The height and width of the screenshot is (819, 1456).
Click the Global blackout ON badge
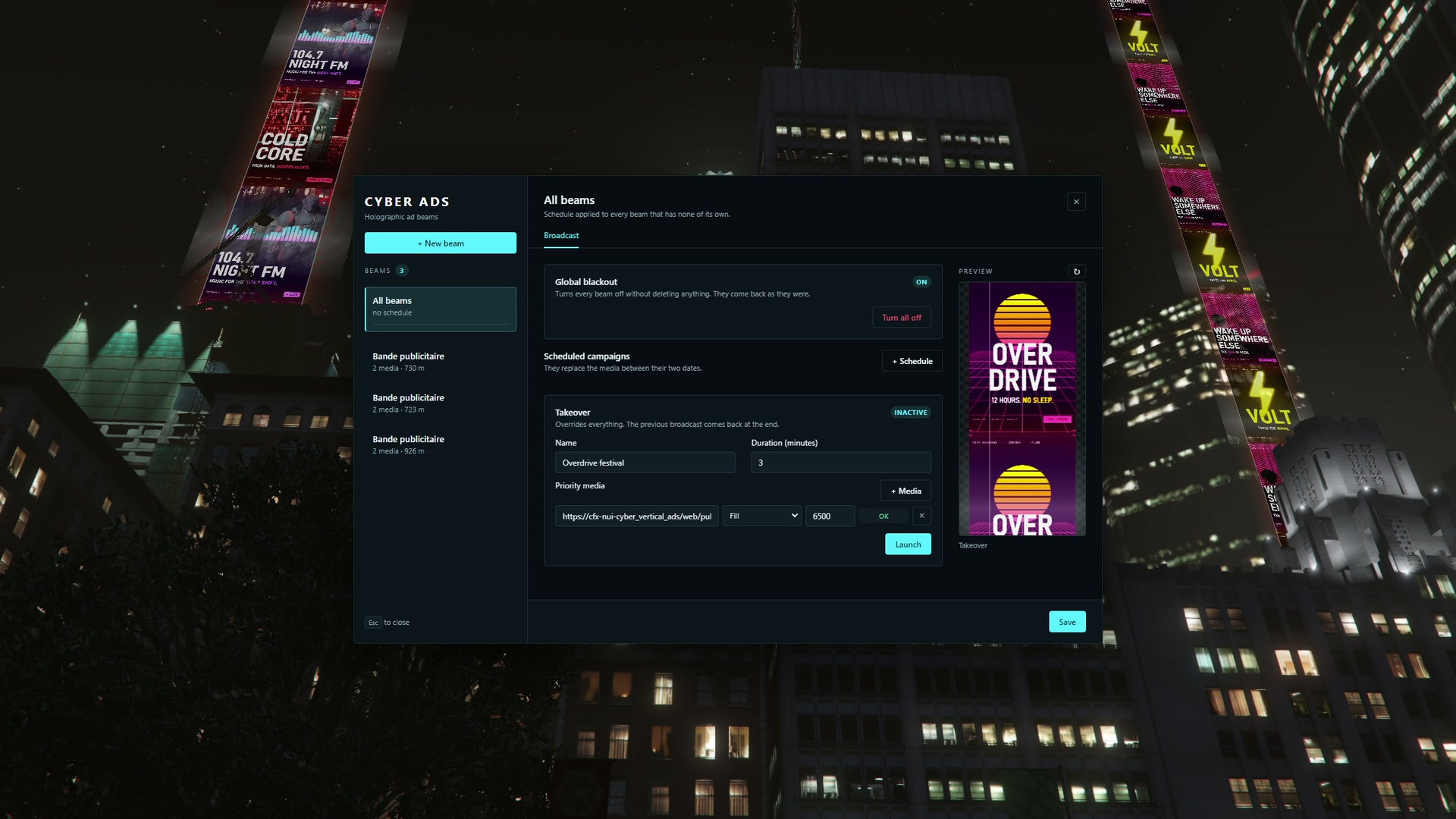pos(921,282)
